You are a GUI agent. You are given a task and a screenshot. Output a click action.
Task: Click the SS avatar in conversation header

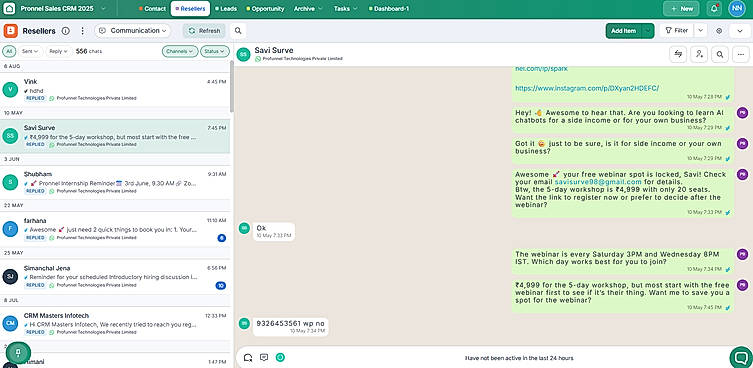point(244,54)
